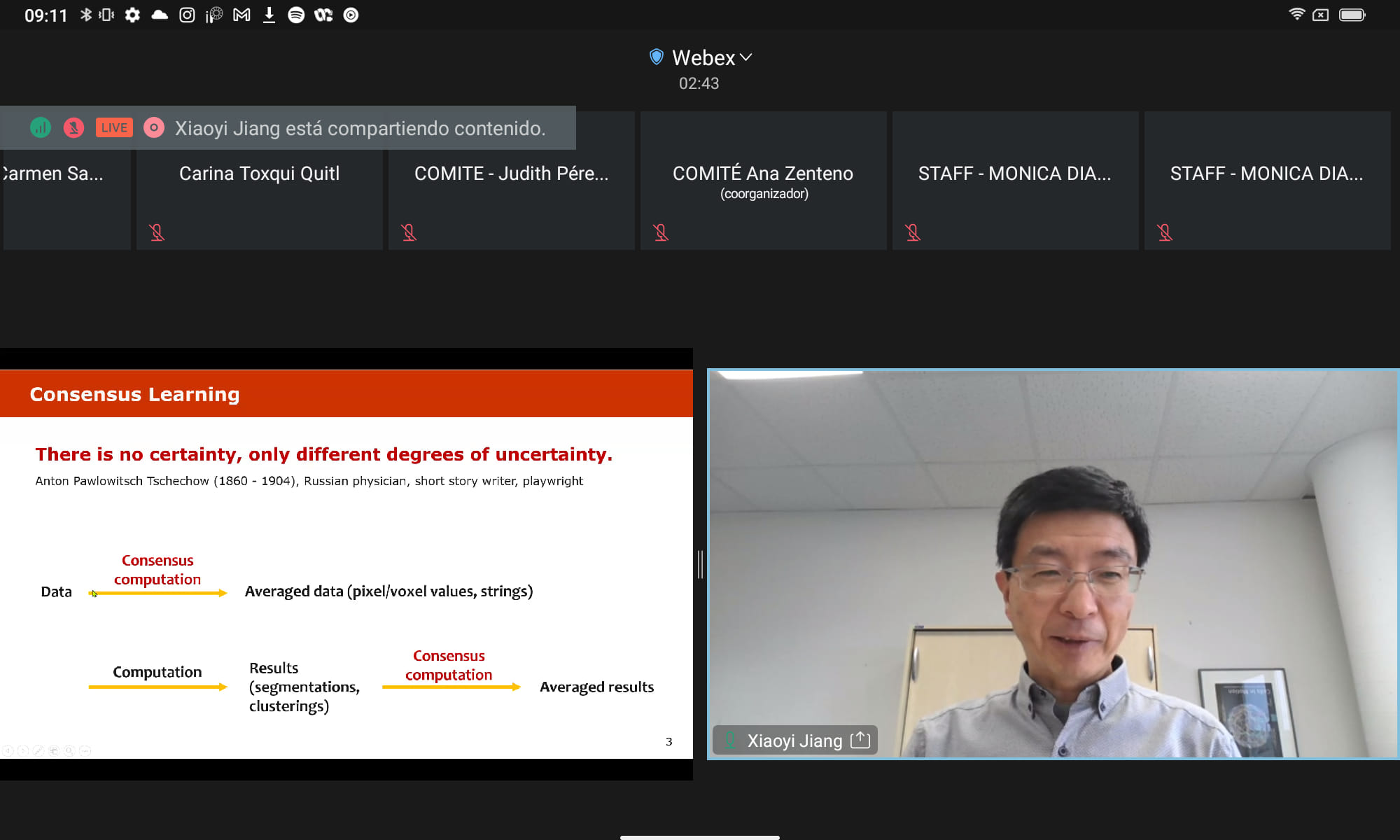The image size is (1400, 840).
Task: Tap the red muted microphone indicator
Action: pyautogui.click(x=73, y=128)
